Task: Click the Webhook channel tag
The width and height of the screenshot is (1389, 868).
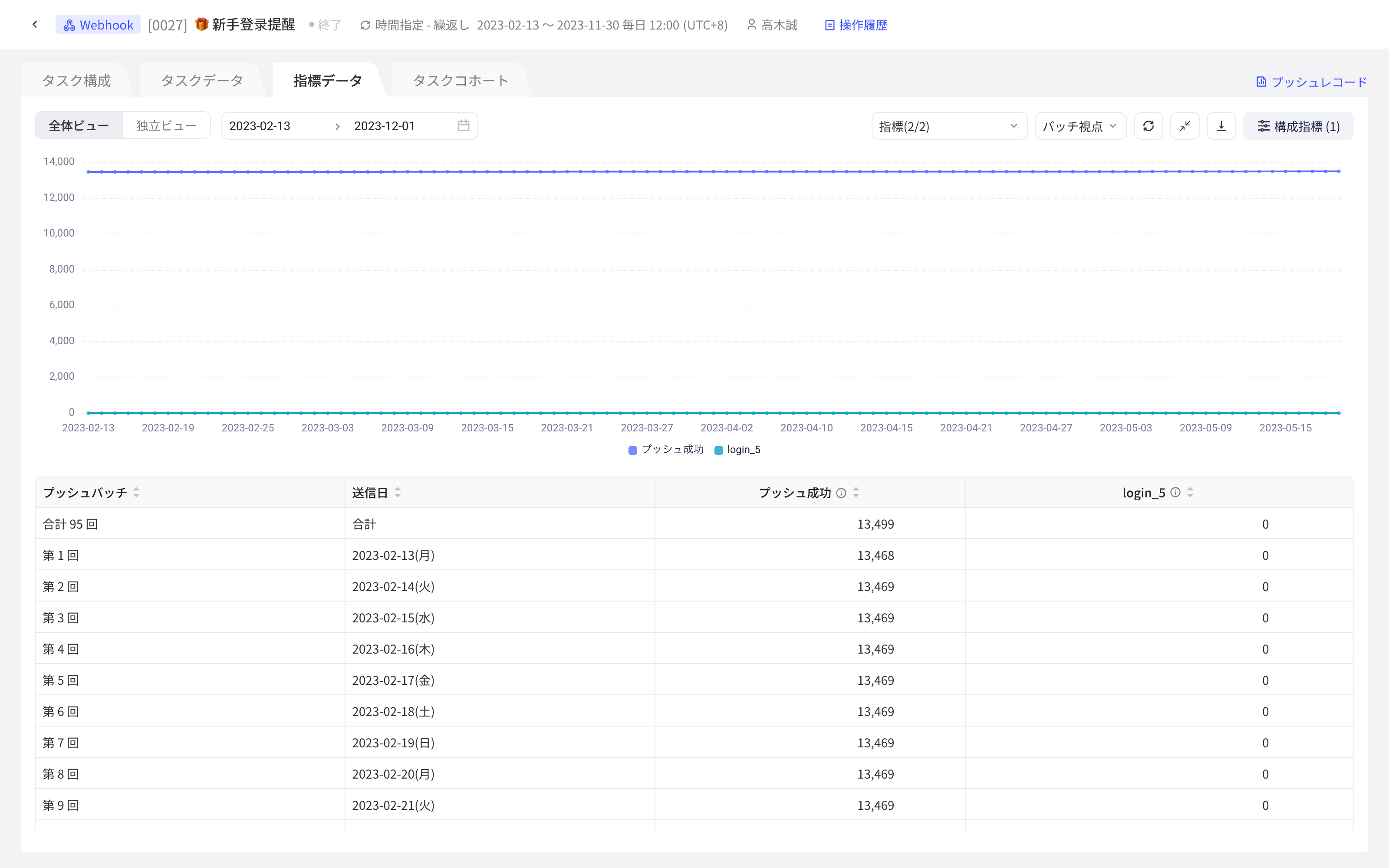Action: (98, 25)
